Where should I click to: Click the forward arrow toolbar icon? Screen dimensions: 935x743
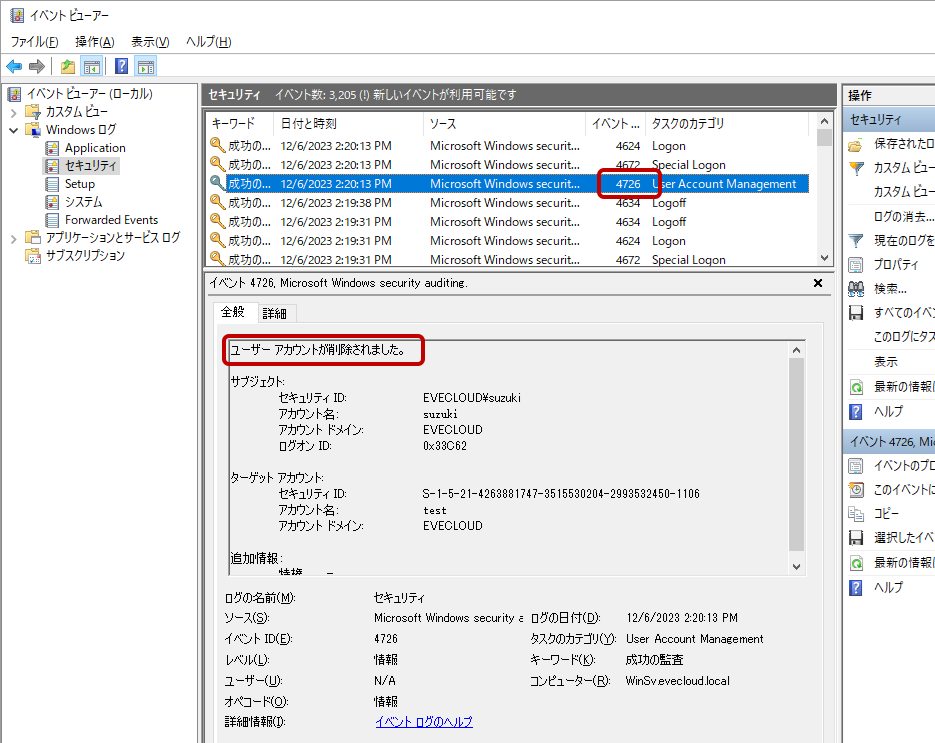coord(37,67)
